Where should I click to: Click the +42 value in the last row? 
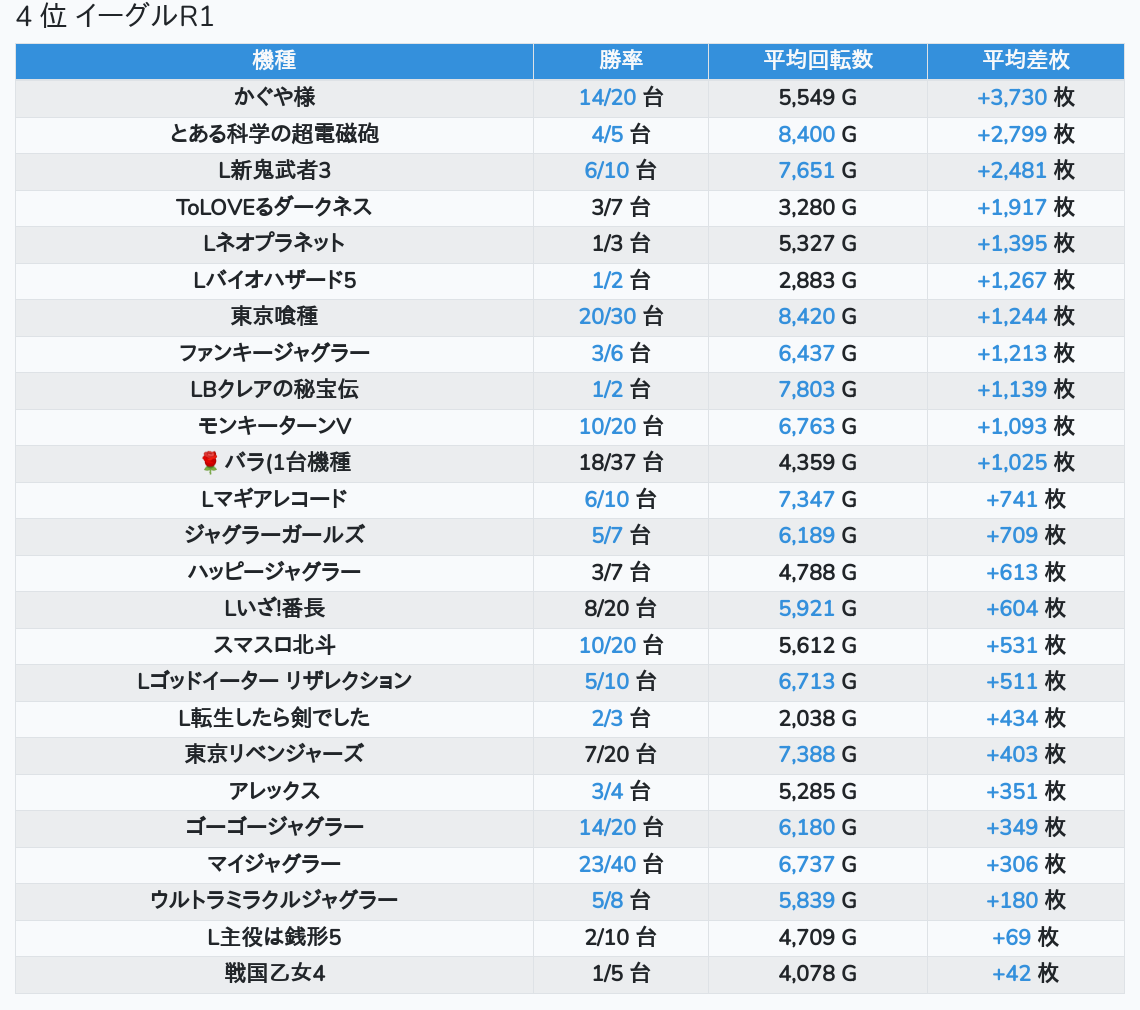(1011, 973)
